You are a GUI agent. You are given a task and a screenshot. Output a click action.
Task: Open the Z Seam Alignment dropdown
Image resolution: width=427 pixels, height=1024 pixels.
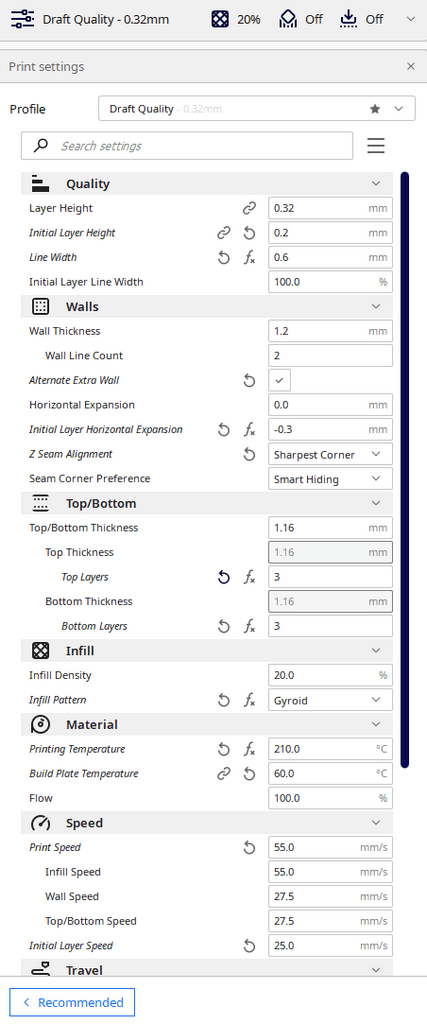(330, 454)
